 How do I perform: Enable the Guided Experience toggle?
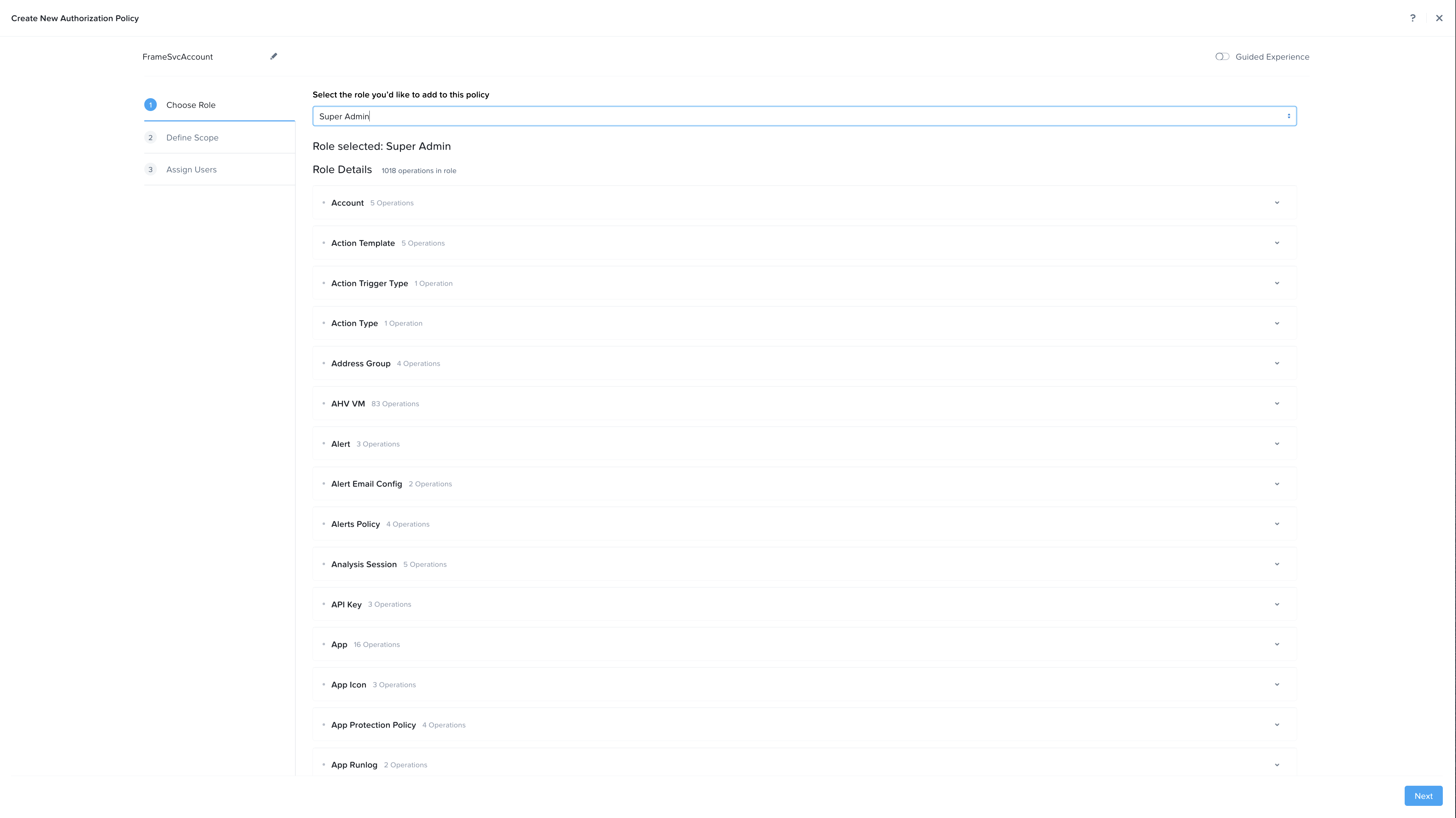point(1222,56)
